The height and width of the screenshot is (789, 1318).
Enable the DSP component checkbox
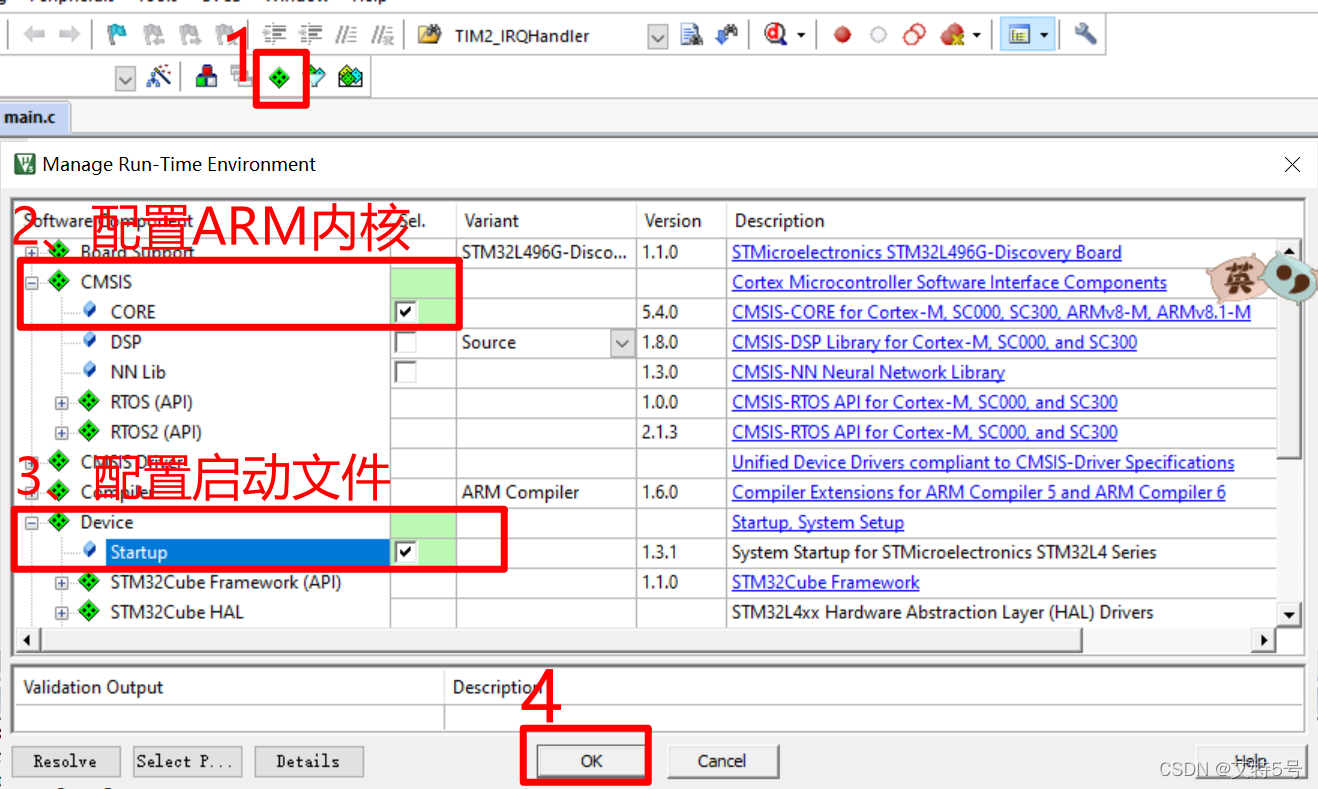[x=405, y=342]
